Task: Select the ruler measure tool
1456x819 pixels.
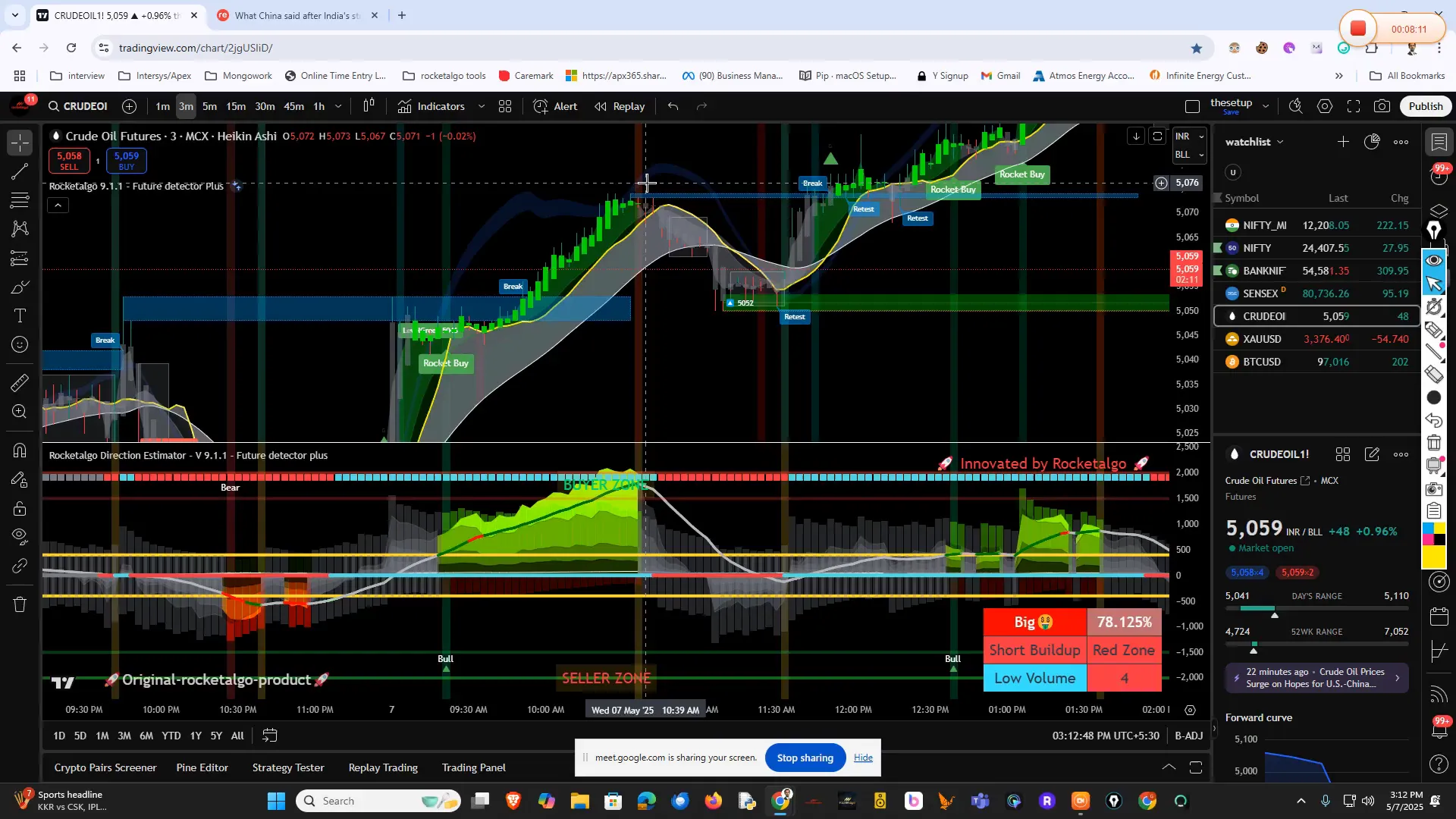Action: [20, 383]
